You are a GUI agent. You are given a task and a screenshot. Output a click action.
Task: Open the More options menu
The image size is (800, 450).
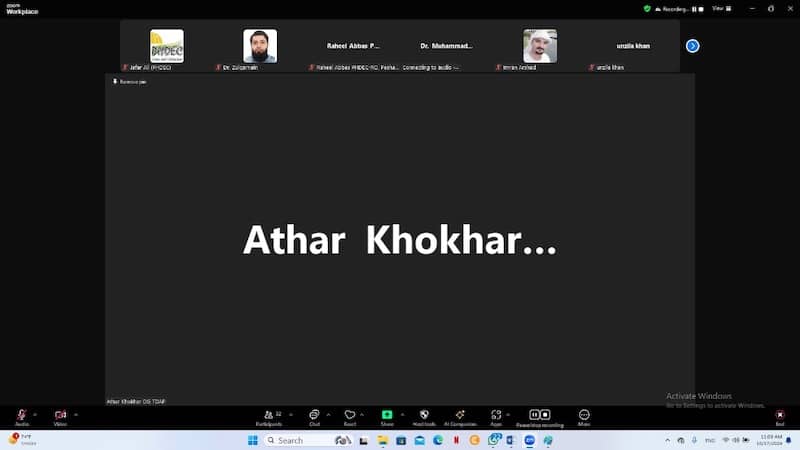point(584,415)
